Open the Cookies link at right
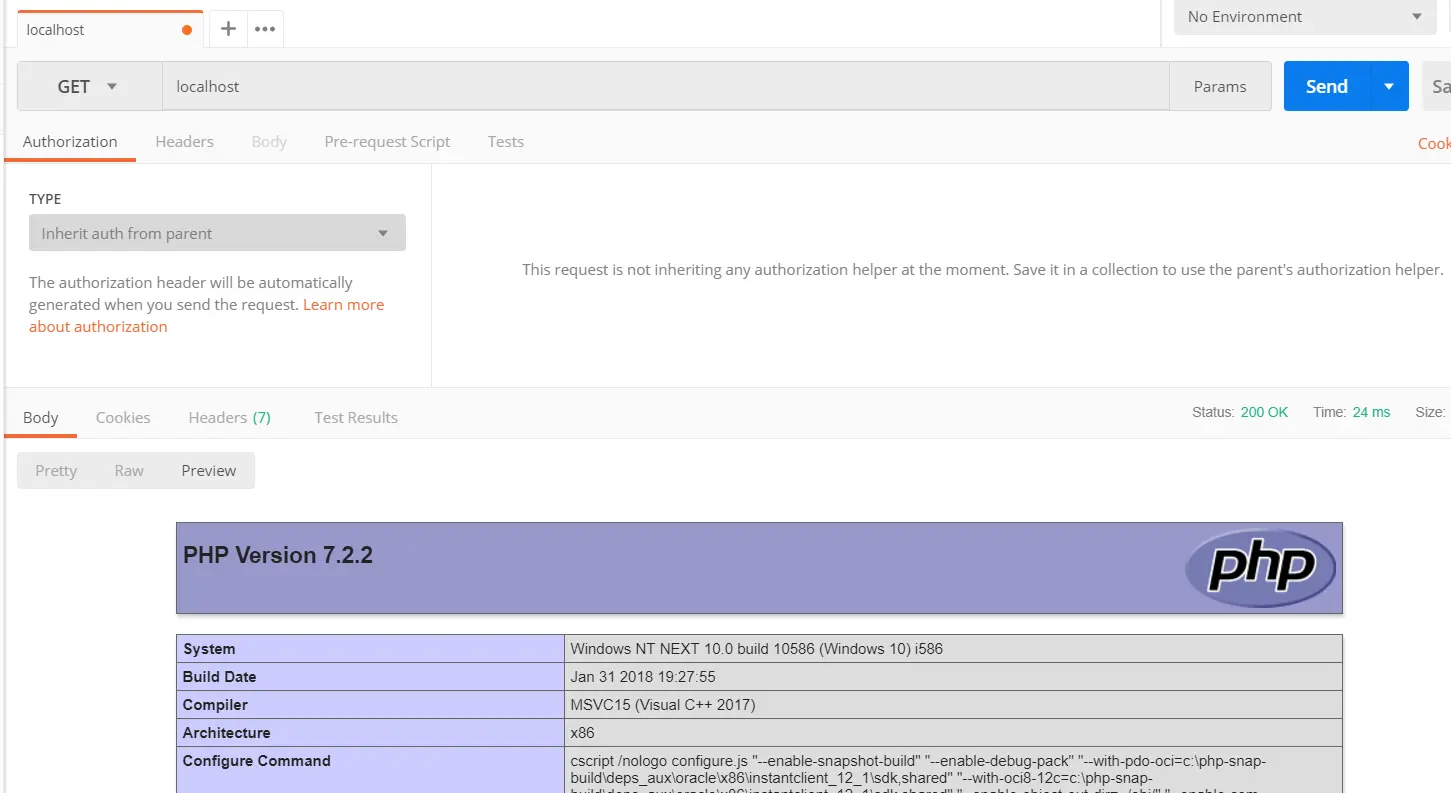Viewport: 1451px width, 793px height. pyautogui.click(x=1434, y=143)
